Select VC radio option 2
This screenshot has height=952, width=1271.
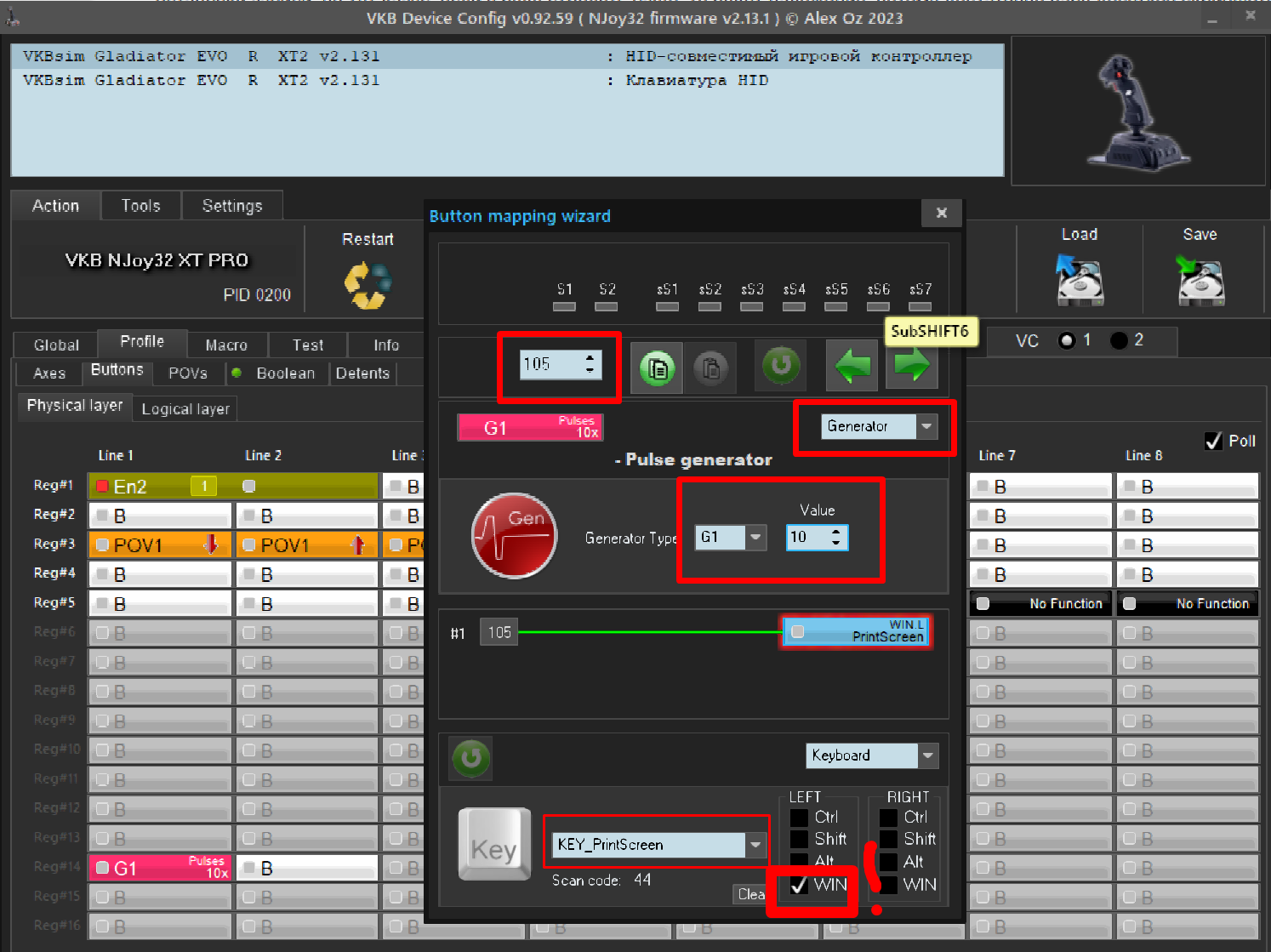pyautogui.click(x=1120, y=340)
